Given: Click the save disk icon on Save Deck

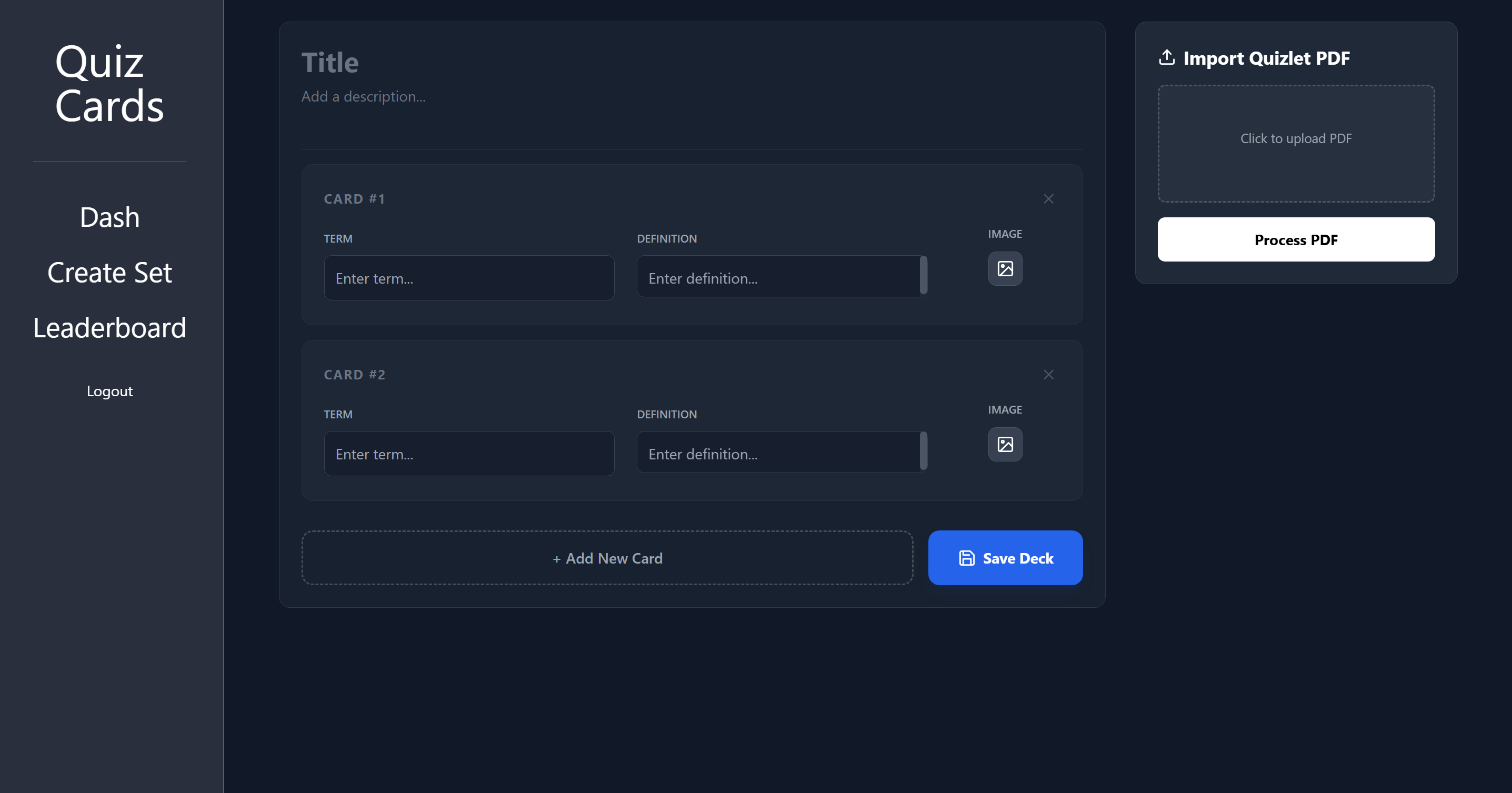Looking at the screenshot, I should (966, 558).
